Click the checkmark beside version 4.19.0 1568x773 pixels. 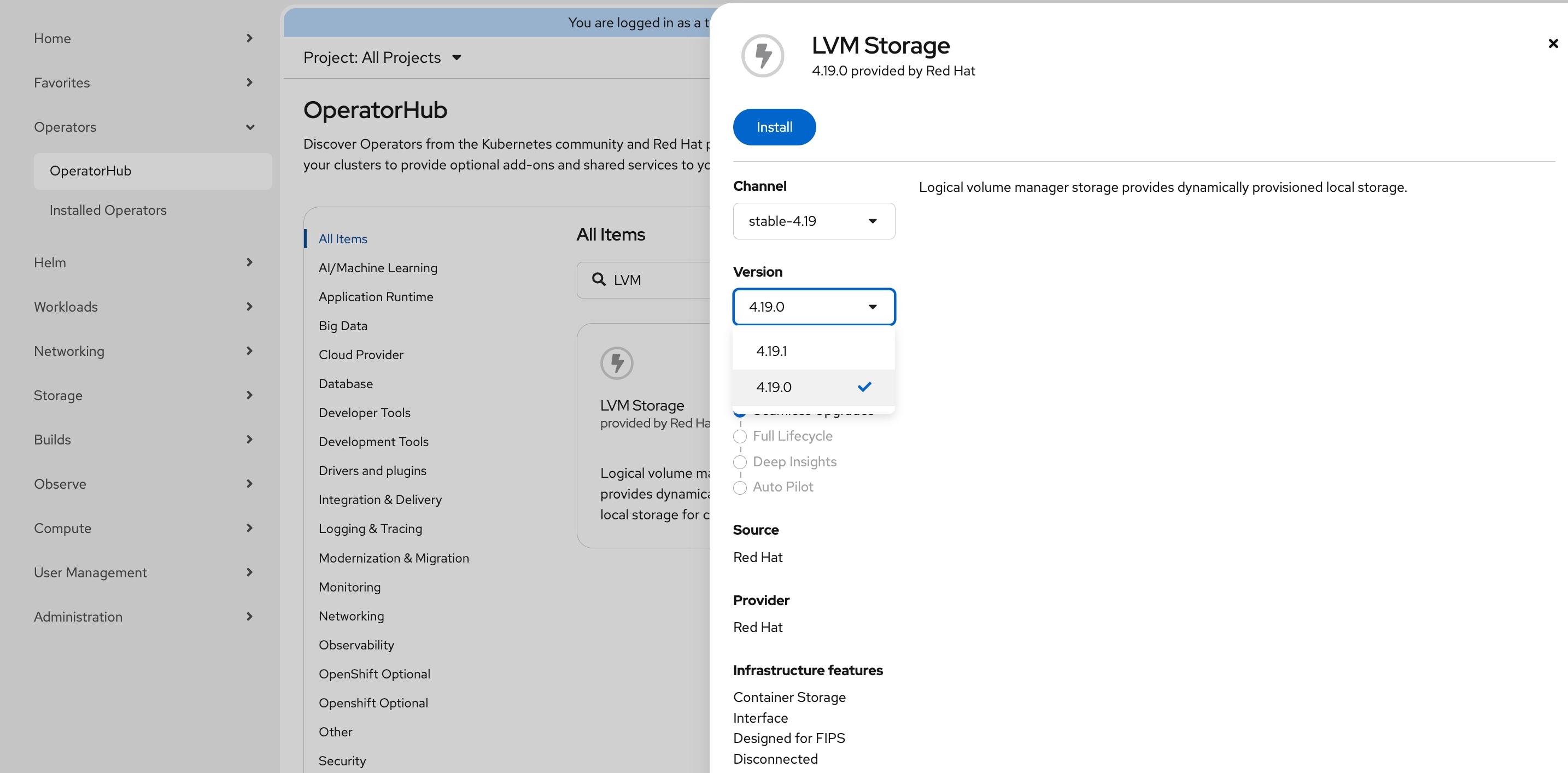click(x=864, y=387)
